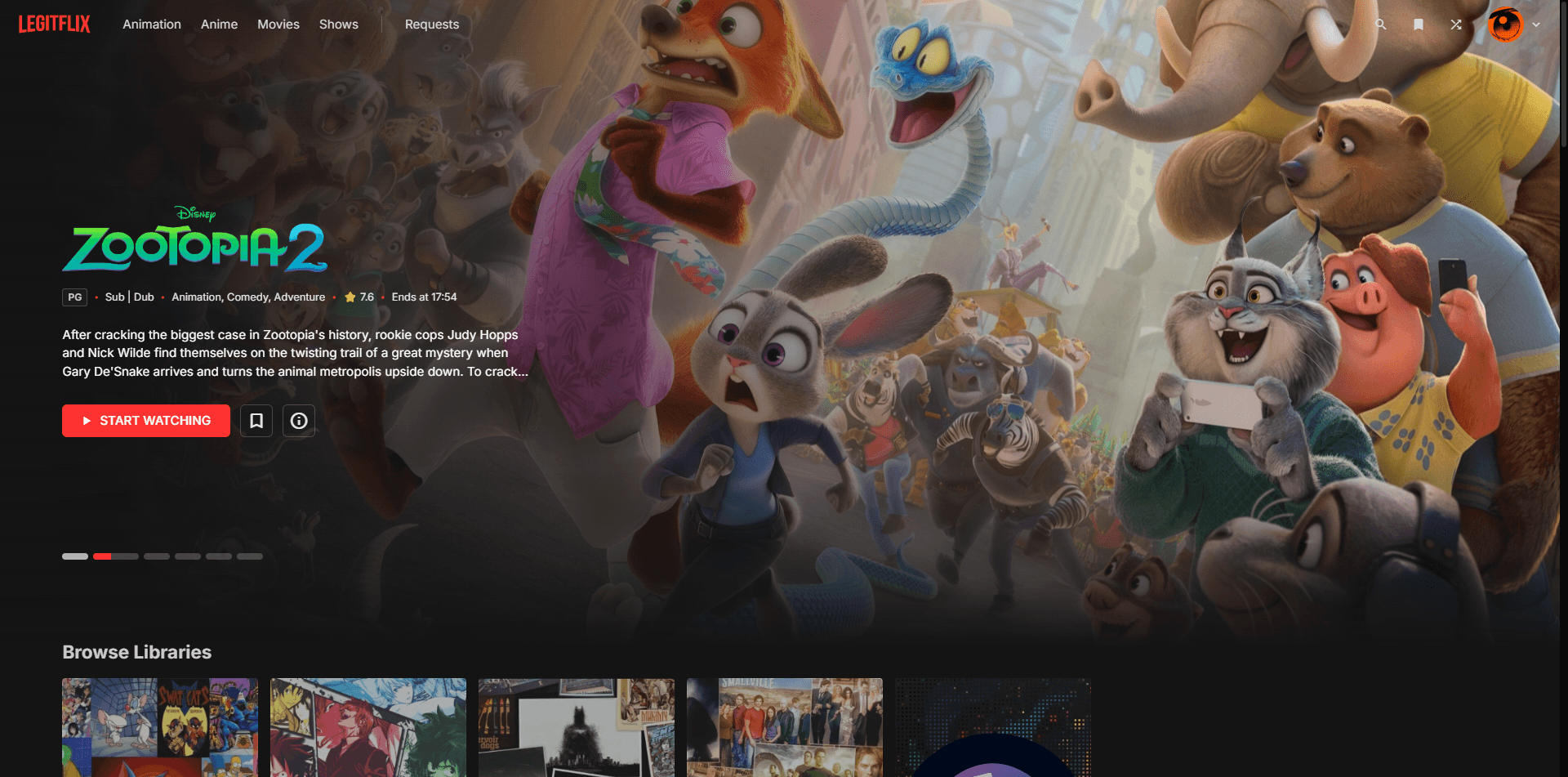The height and width of the screenshot is (777, 1568).
Task: Open the fifth dark dotted library thumbnail
Action: click(993, 727)
